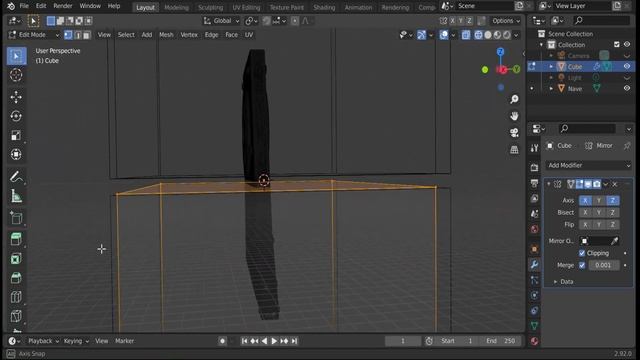Open the Object Data green triangle tab
Screen dimensions: 640x360
pos(534,326)
